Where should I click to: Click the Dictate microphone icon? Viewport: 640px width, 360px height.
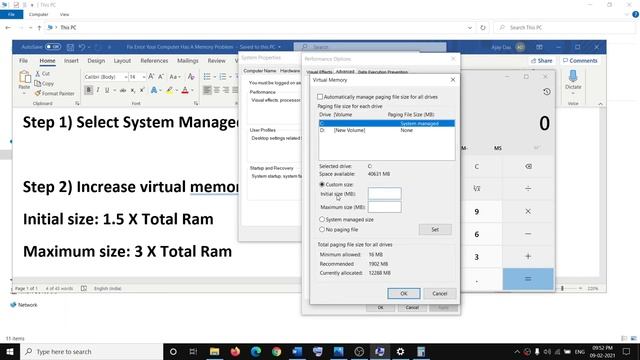573,76
